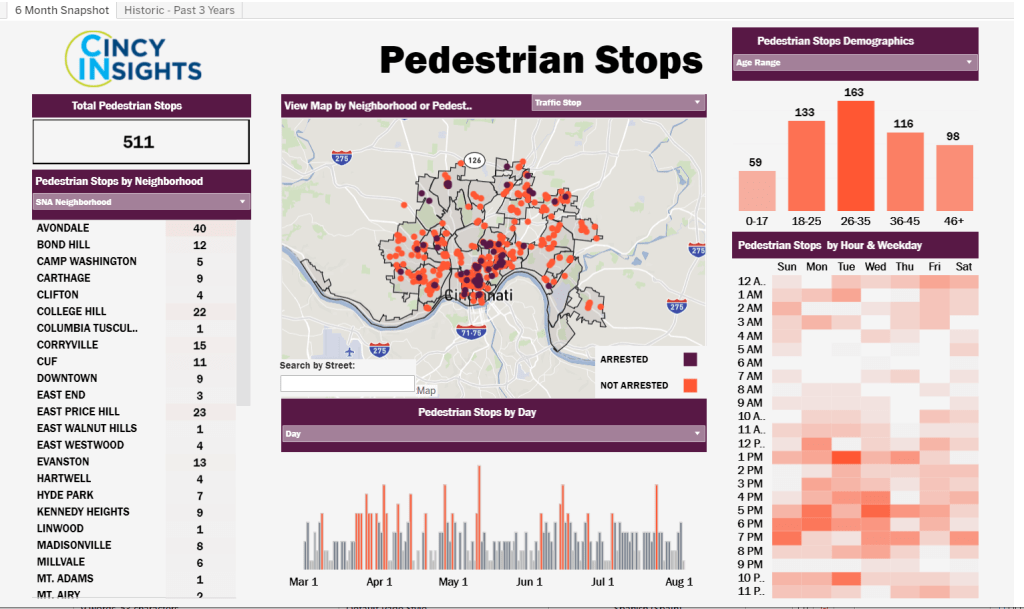Screen dimensions: 1024x609
Task: Select the 26-35 age bar showing 163
Action: (x=855, y=155)
